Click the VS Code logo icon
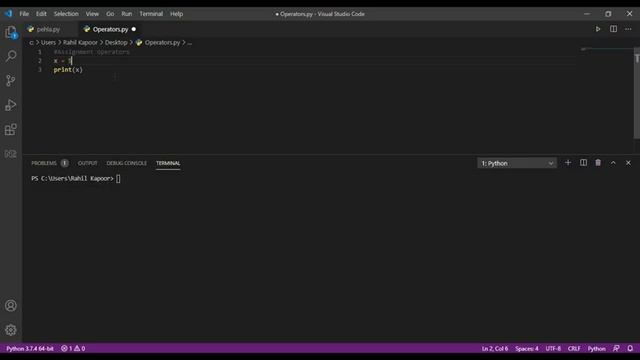The width and height of the screenshot is (640, 360). click(9, 13)
